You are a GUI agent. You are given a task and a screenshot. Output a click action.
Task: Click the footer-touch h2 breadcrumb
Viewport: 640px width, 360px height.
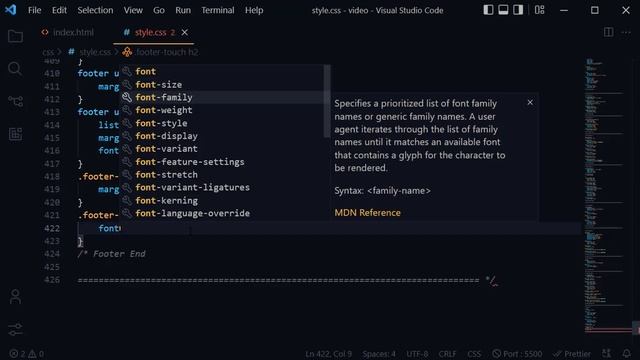pyautogui.click(x=160, y=52)
